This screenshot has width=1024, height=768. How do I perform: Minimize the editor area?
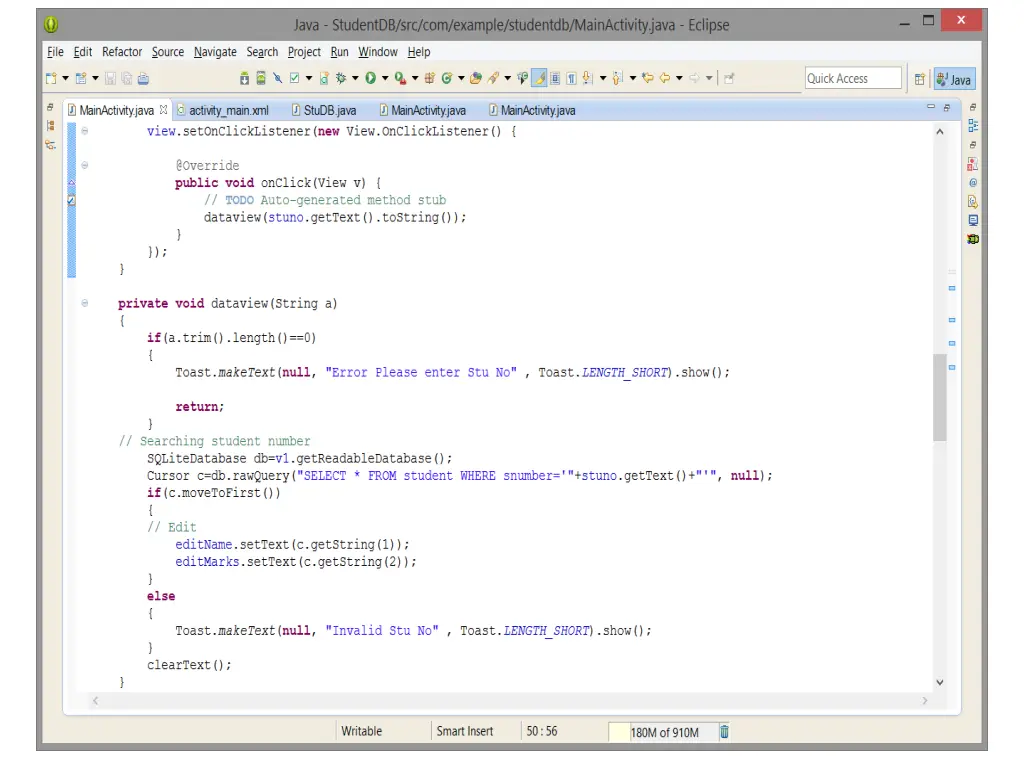pos(931,106)
